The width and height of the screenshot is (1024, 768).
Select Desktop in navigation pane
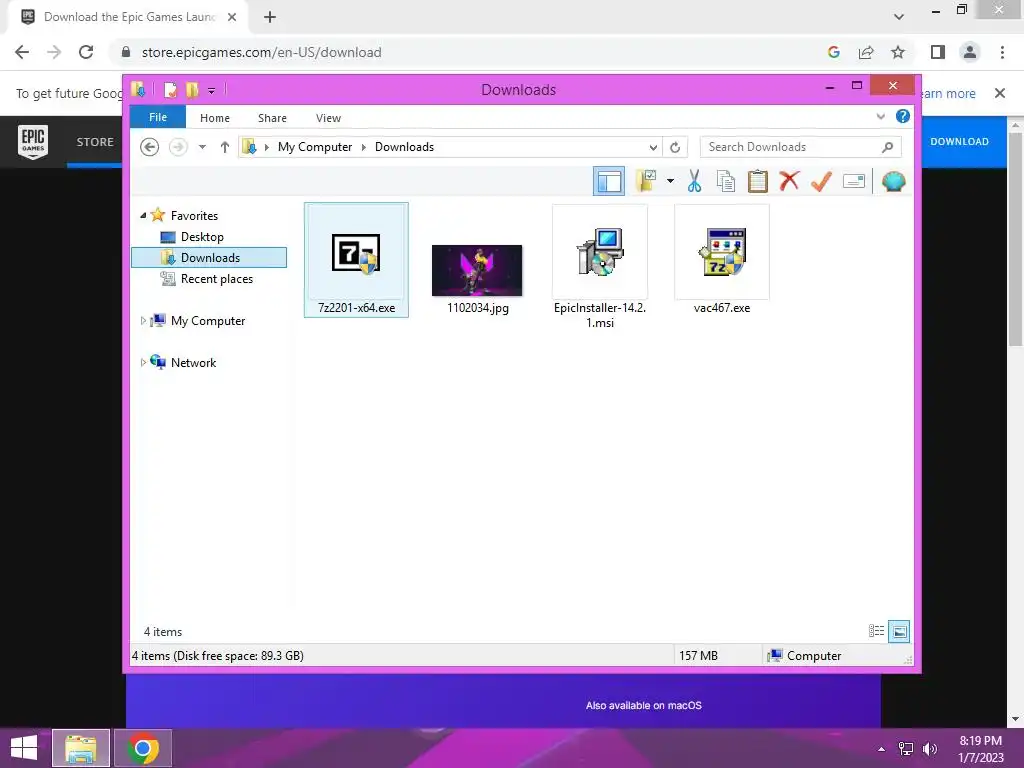point(202,236)
